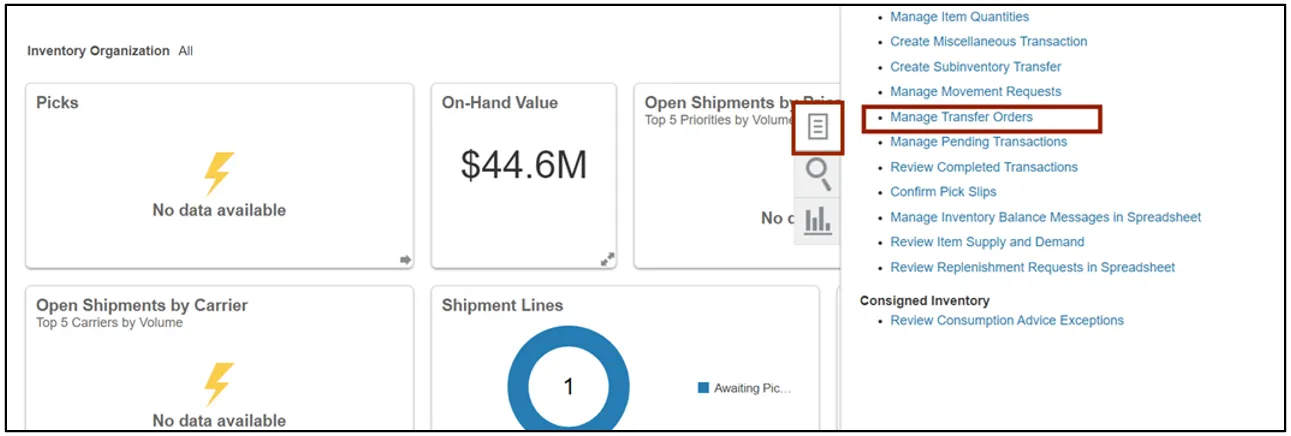
Task: Expand the On-Hand Value card
Action: [607, 260]
